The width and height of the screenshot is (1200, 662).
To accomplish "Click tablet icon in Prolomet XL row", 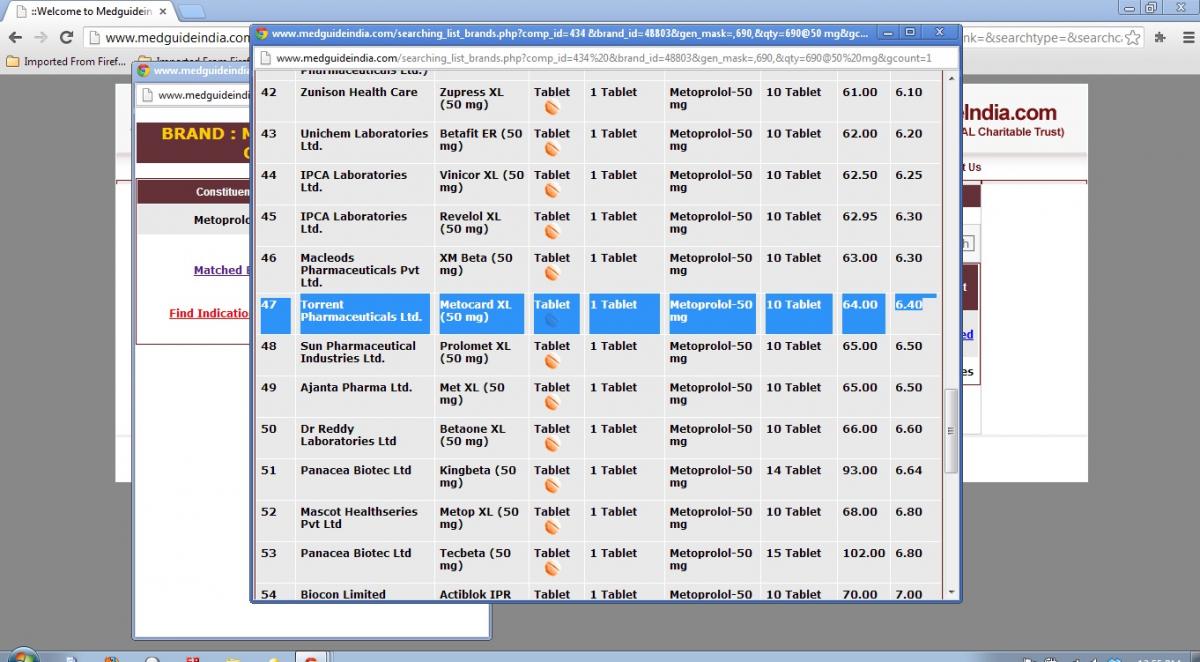I will [x=551, y=362].
